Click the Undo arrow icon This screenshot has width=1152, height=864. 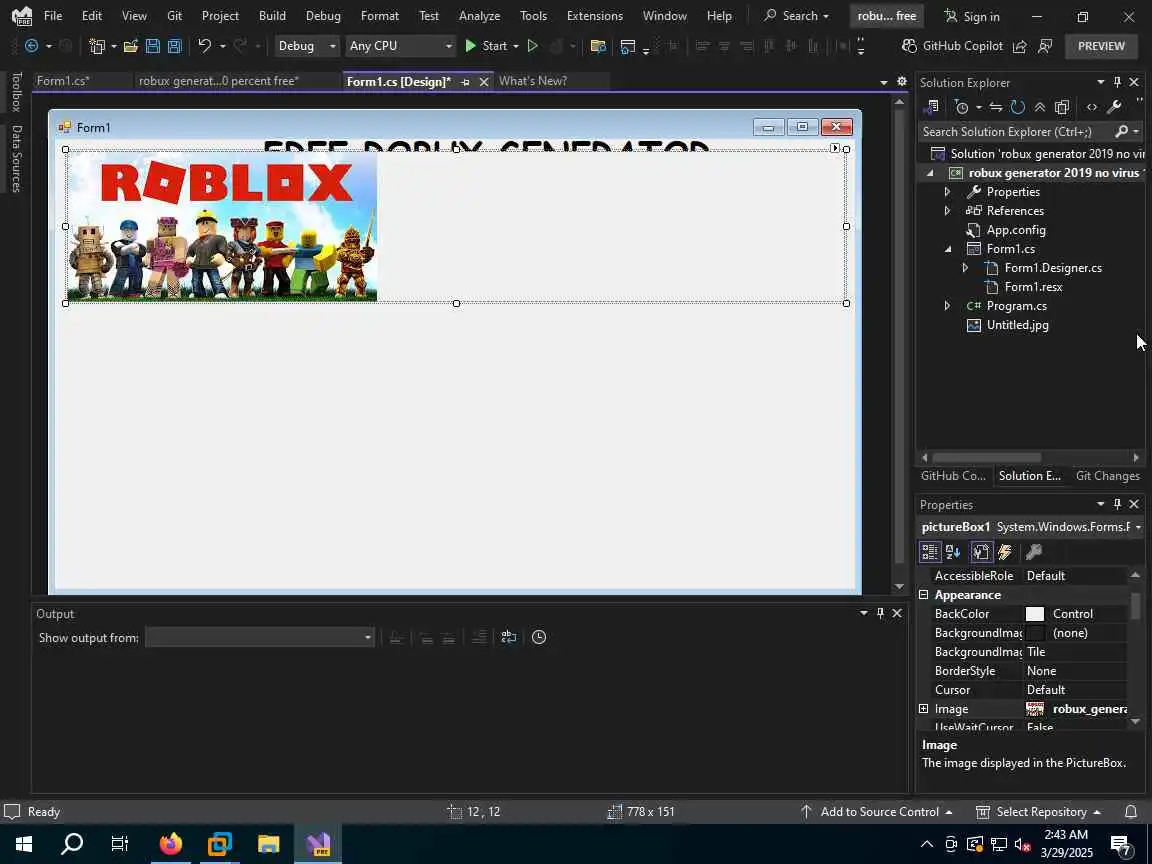(204, 46)
